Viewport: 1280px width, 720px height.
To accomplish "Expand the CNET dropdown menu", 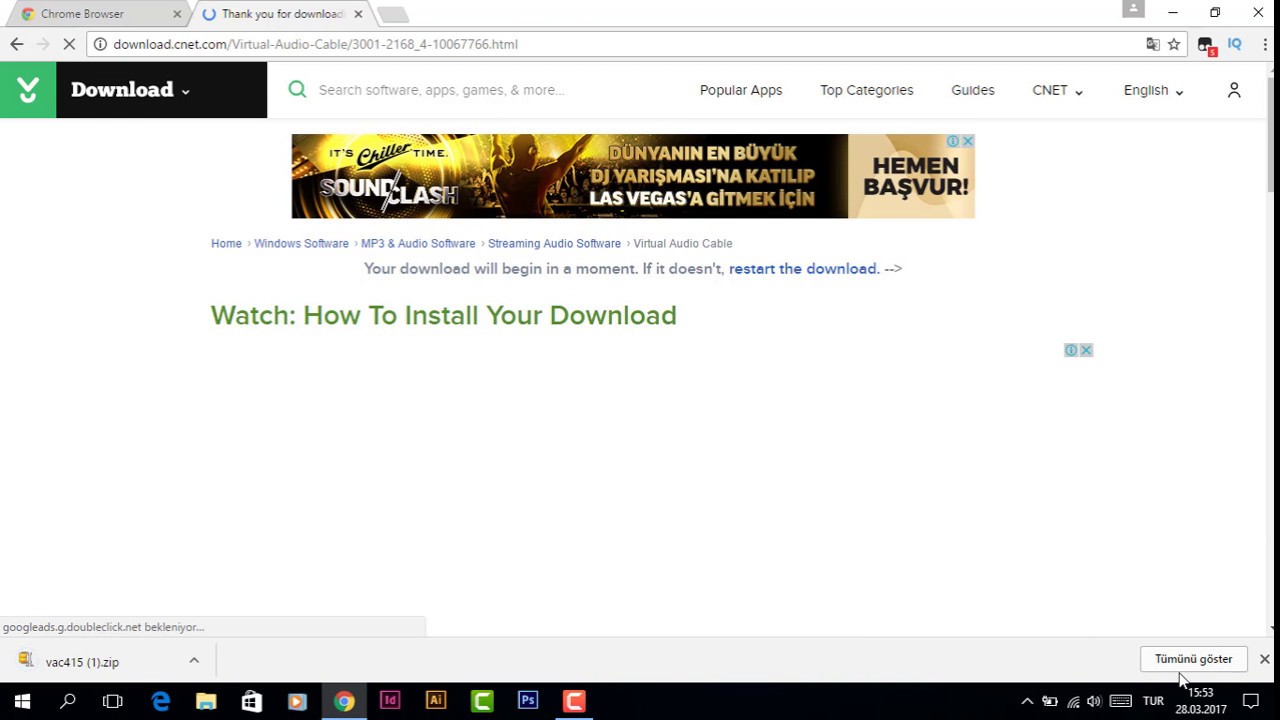I will coord(1057,90).
